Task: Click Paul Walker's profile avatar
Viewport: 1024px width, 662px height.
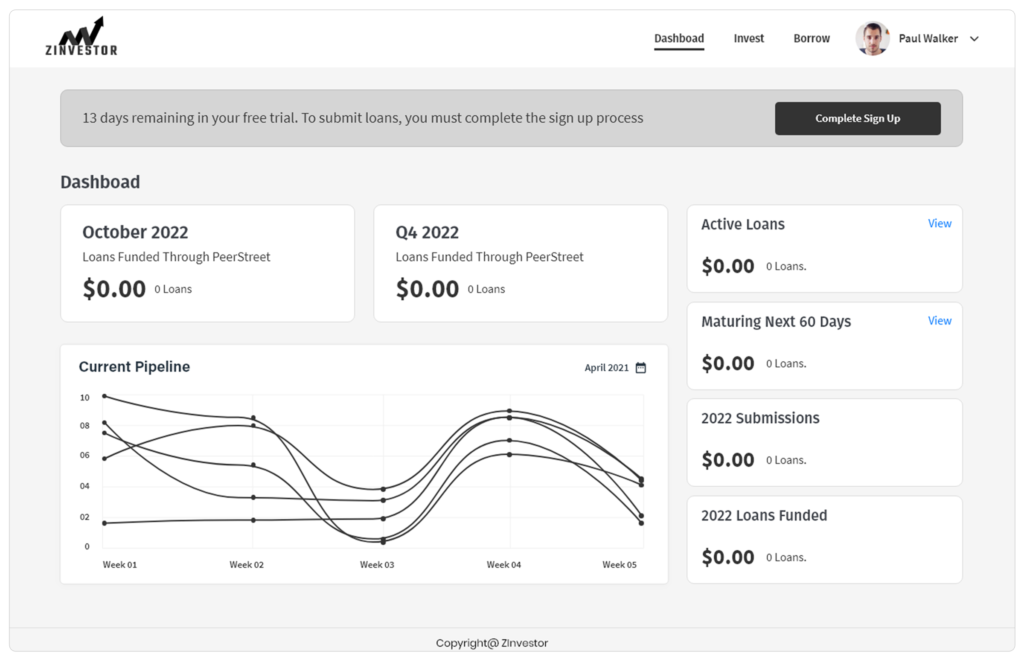Action: 872,39
